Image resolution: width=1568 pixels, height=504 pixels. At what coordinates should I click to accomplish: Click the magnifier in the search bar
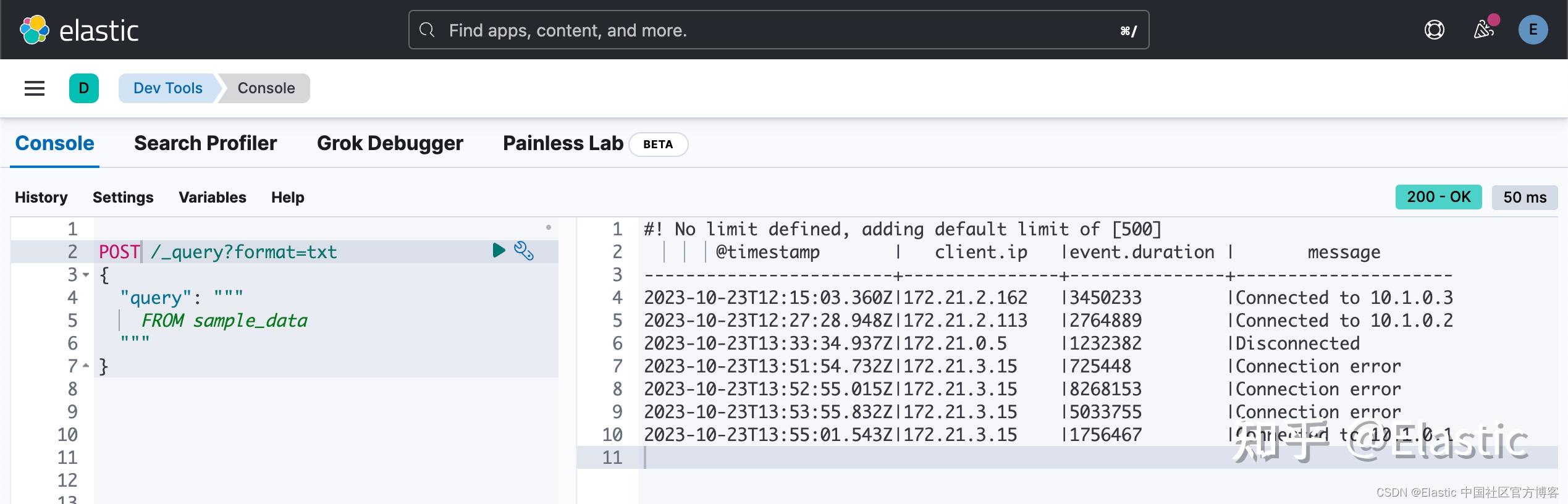(x=426, y=30)
